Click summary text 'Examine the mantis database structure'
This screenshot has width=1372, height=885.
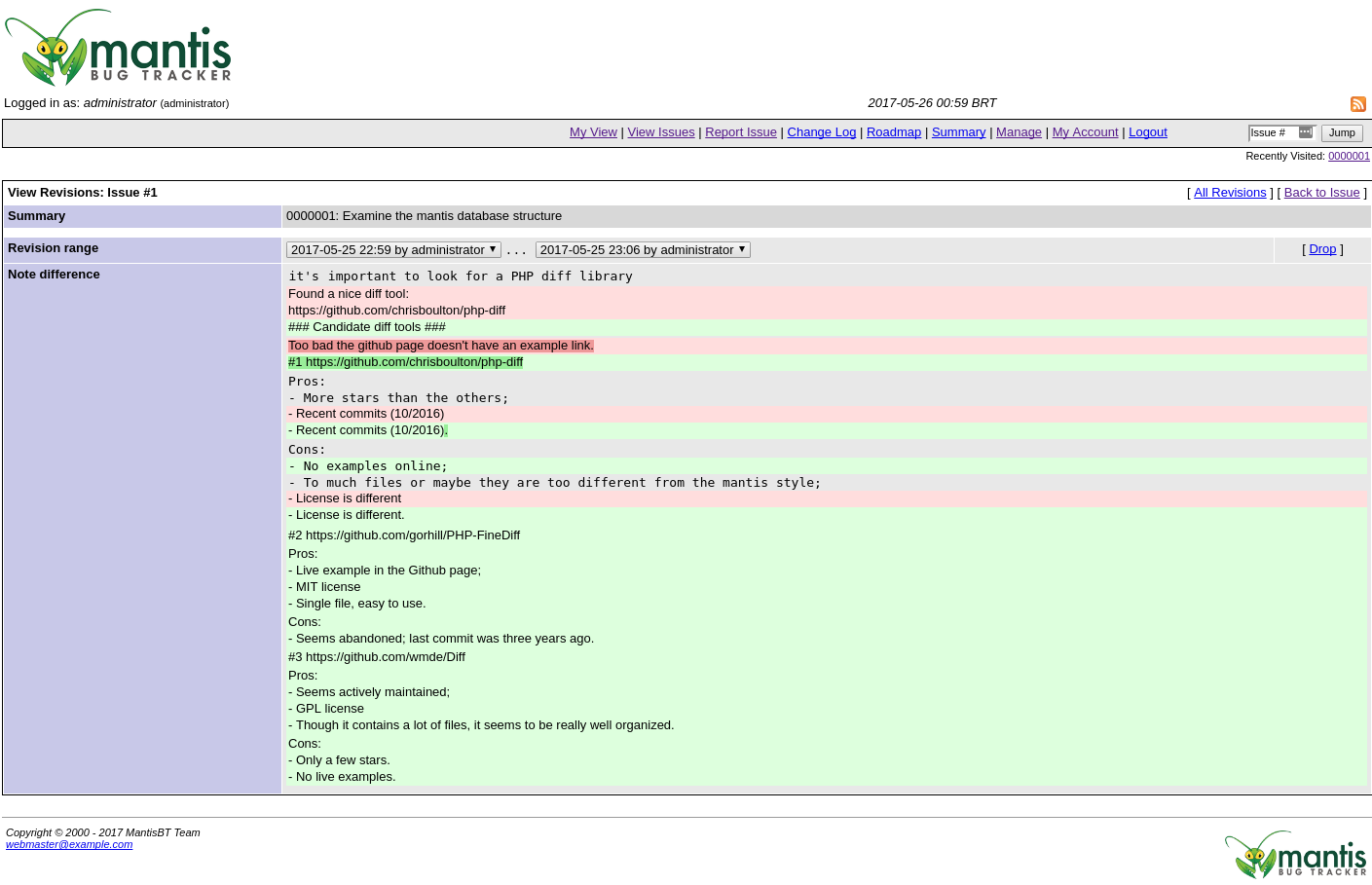coord(452,216)
